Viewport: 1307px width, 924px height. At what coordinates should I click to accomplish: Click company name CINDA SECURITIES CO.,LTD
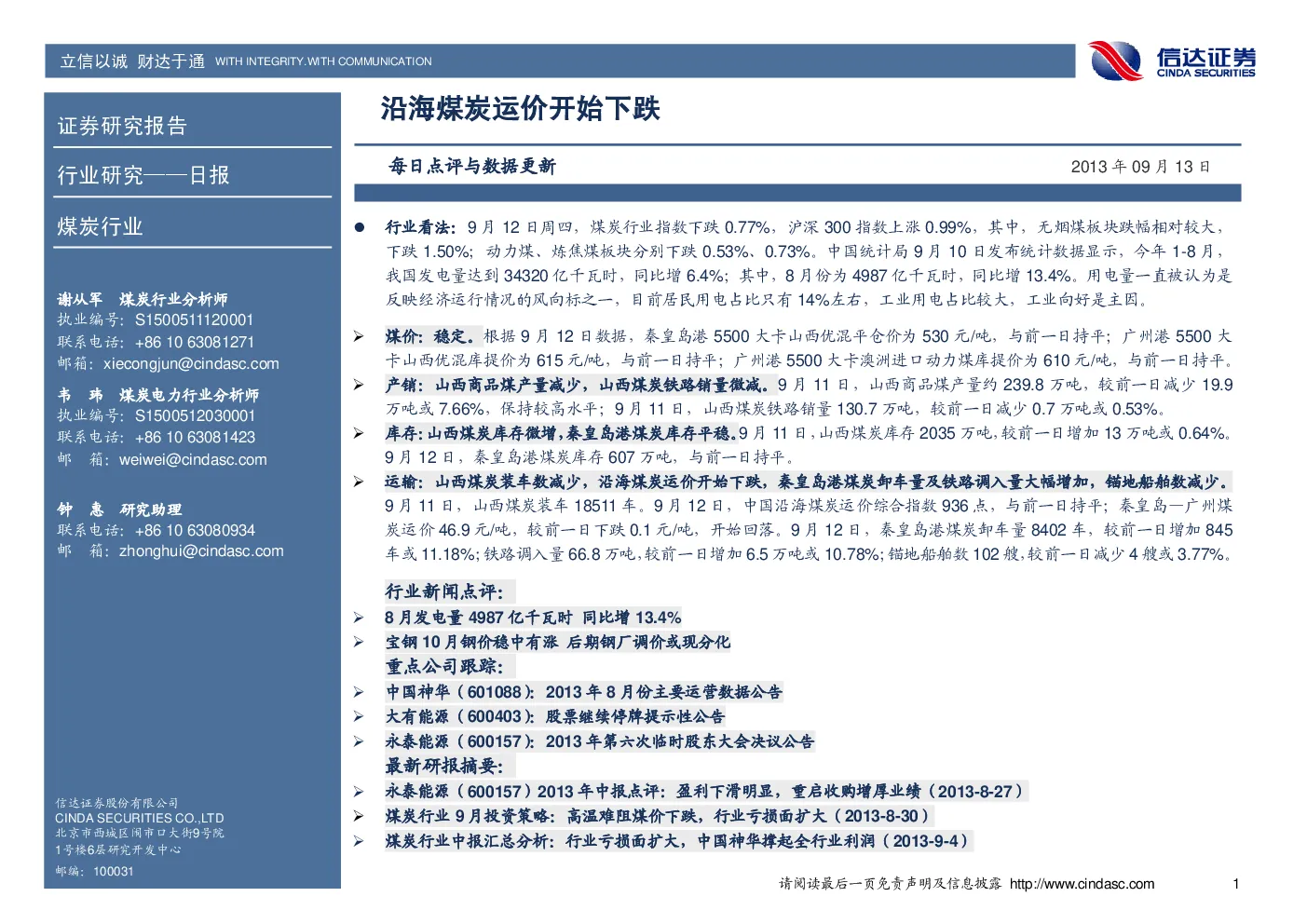point(139,819)
